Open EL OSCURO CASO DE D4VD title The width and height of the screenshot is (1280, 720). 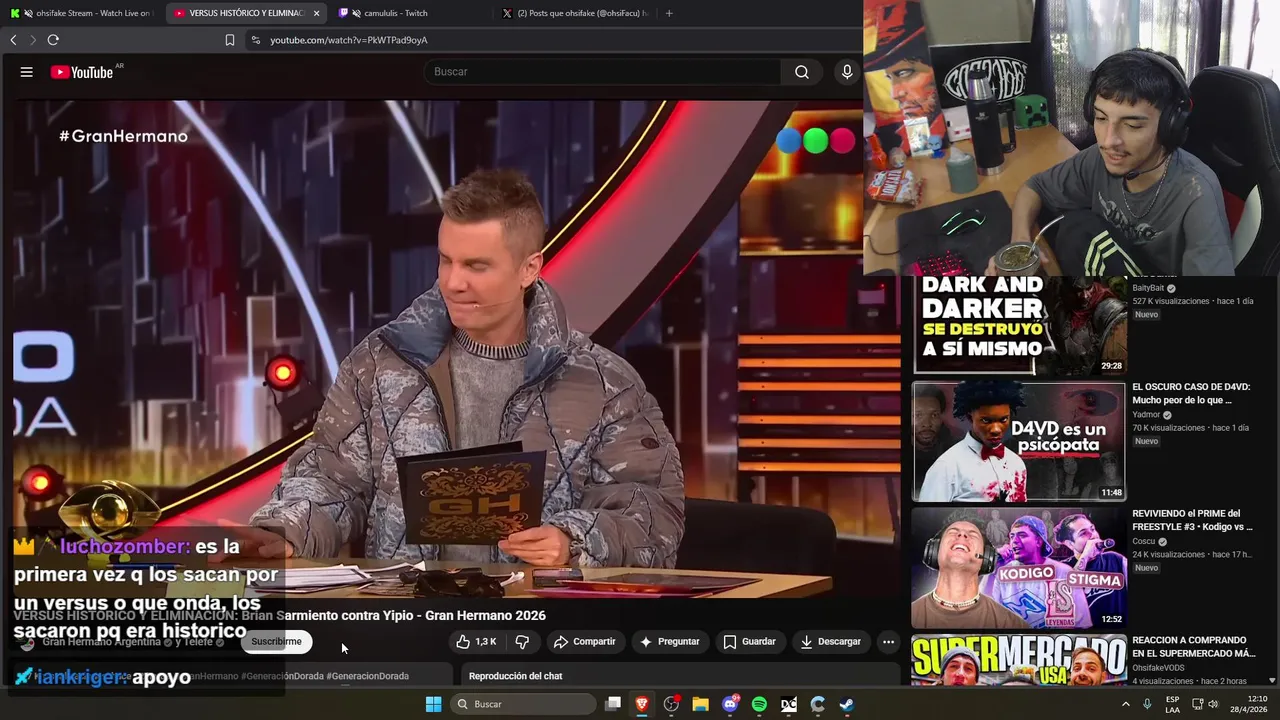(1191, 393)
